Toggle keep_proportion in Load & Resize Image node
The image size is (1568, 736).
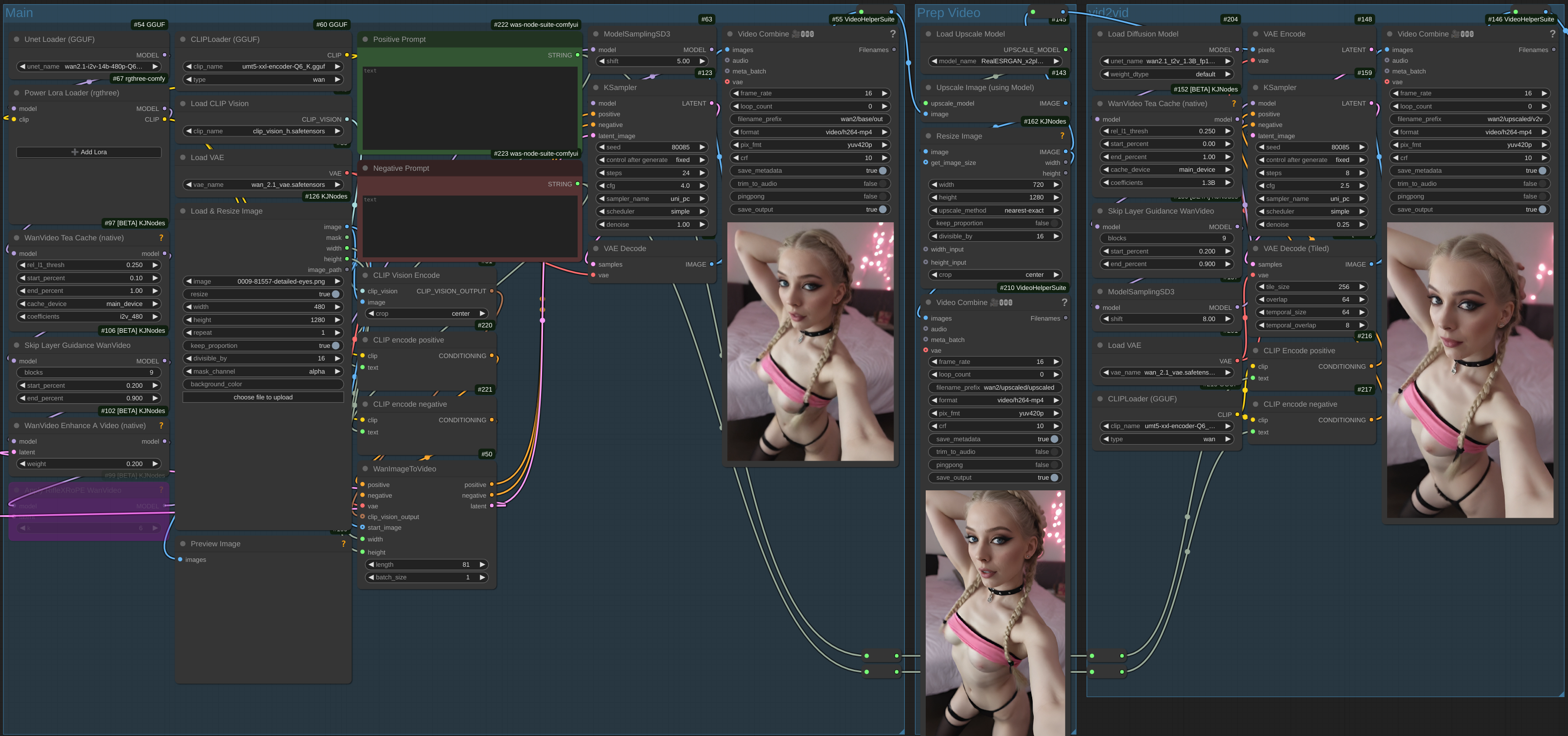(x=335, y=346)
